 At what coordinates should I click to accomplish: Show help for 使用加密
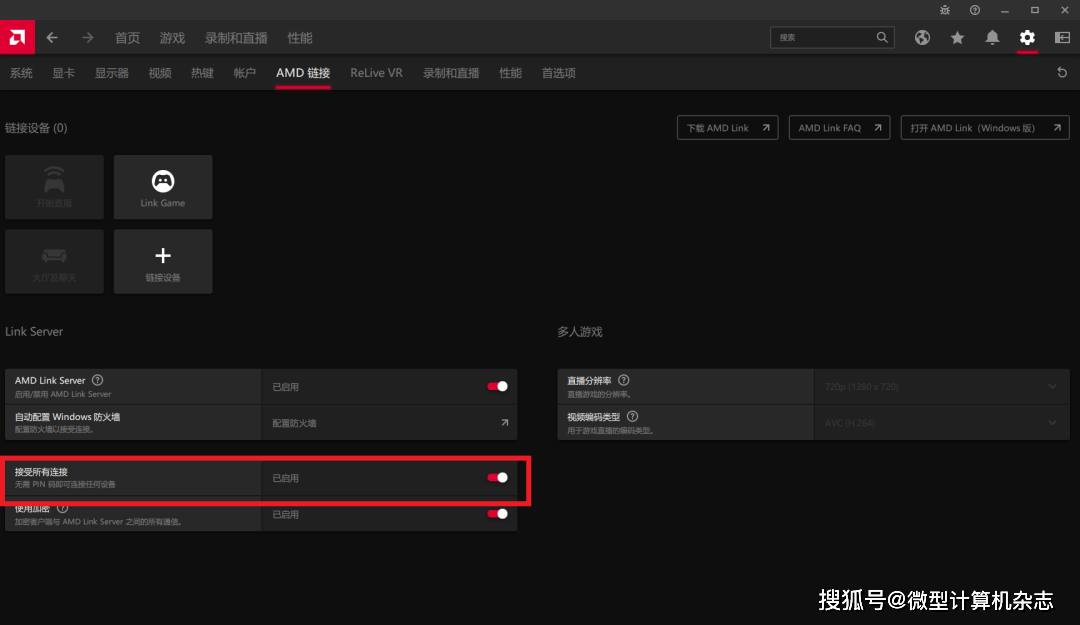pyautogui.click(x=63, y=509)
